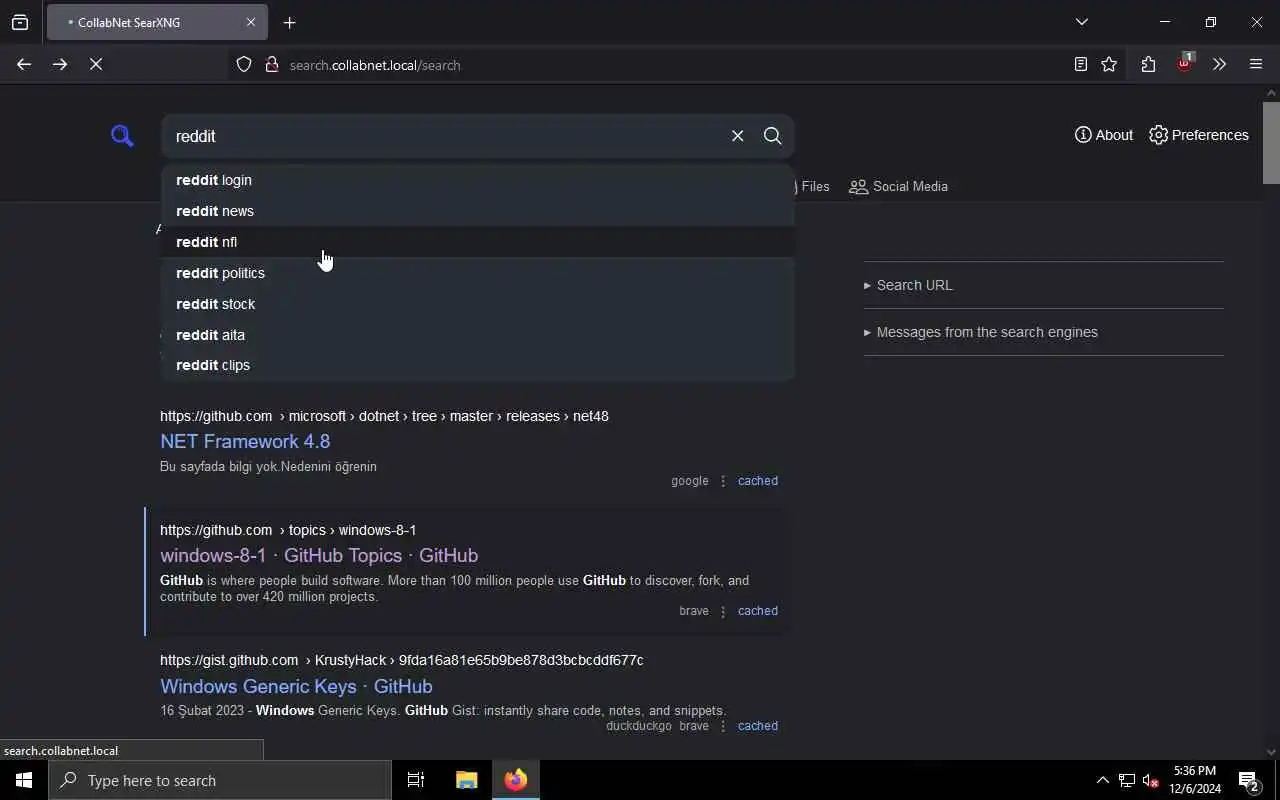The width and height of the screenshot is (1280, 800).
Task: Open the network status tray icon
Action: pyautogui.click(x=1127, y=780)
